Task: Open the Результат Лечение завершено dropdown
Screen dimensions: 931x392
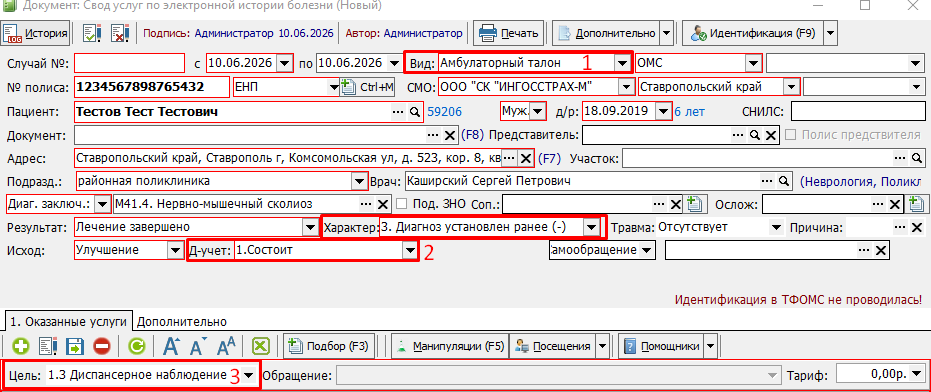Action: point(310,227)
